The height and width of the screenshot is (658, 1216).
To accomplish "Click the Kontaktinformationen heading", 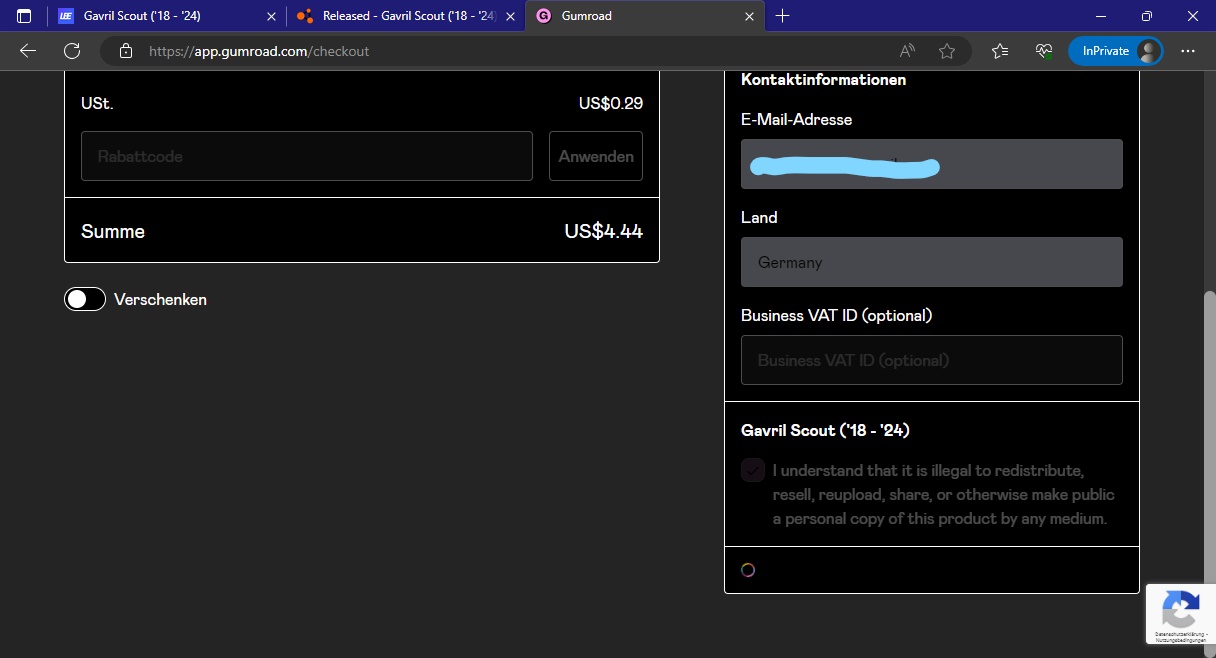I will tap(823, 79).
